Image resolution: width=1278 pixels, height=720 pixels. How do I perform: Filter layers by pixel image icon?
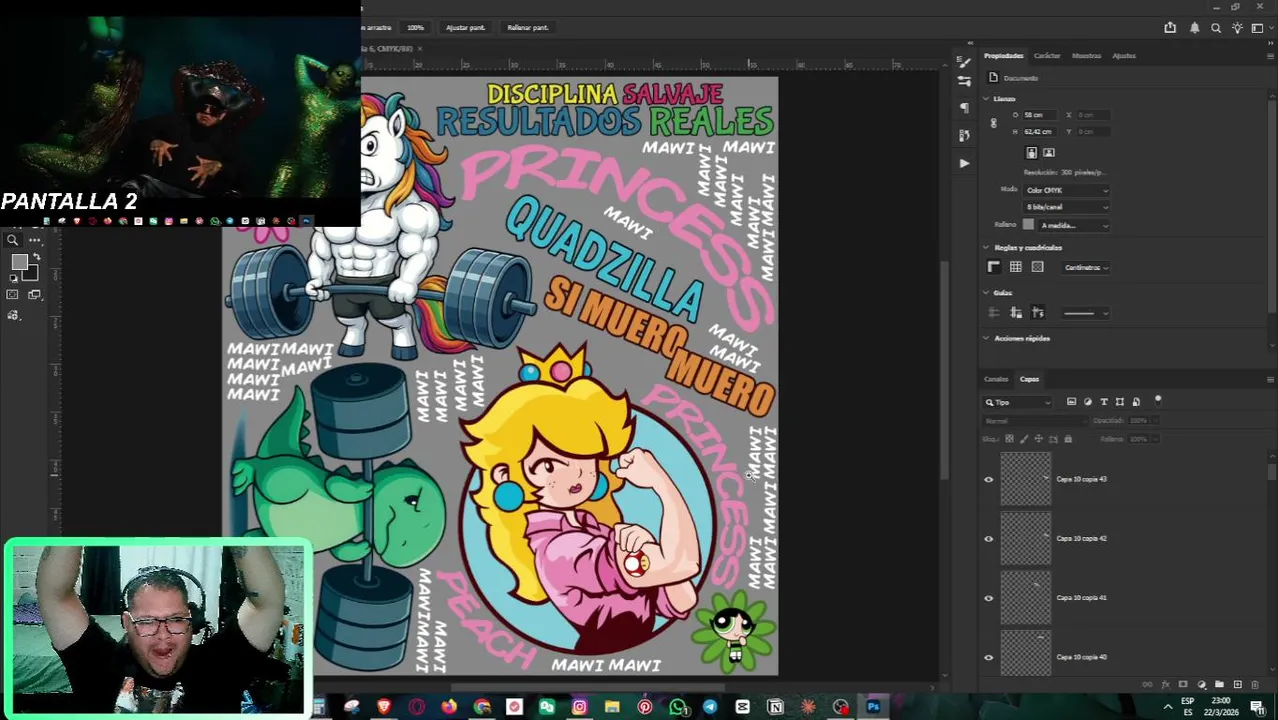pyautogui.click(x=1071, y=402)
